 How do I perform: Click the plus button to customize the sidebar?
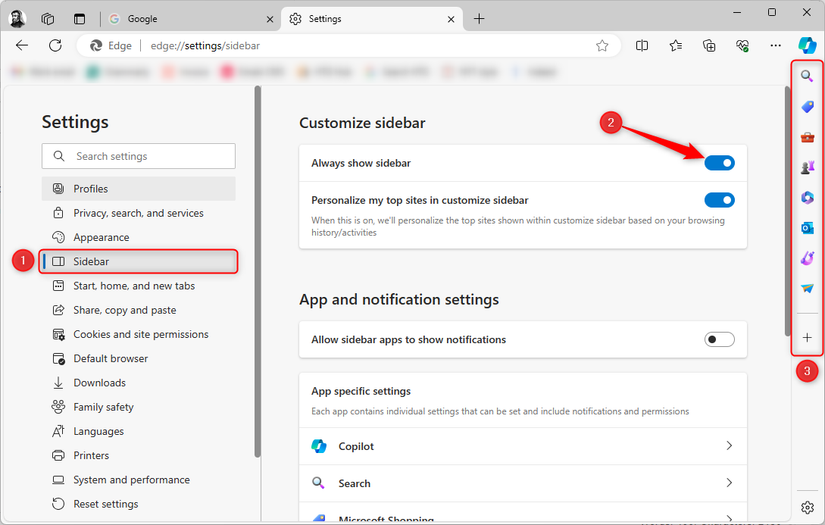point(807,338)
